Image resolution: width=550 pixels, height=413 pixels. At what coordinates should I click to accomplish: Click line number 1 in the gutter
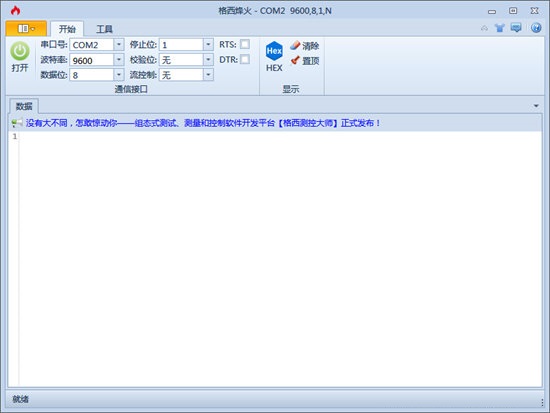click(x=15, y=136)
